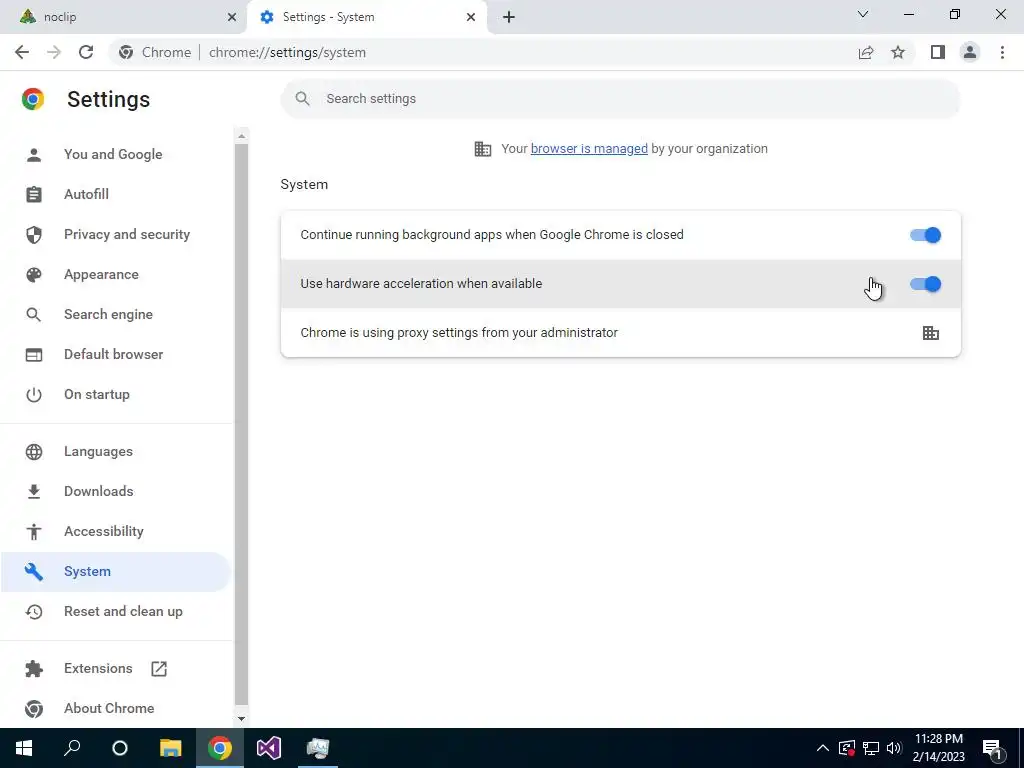The height and width of the screenshot is (768, 1024).
Task: Open the Windows Start menu
Action: [x=24, y=748]
